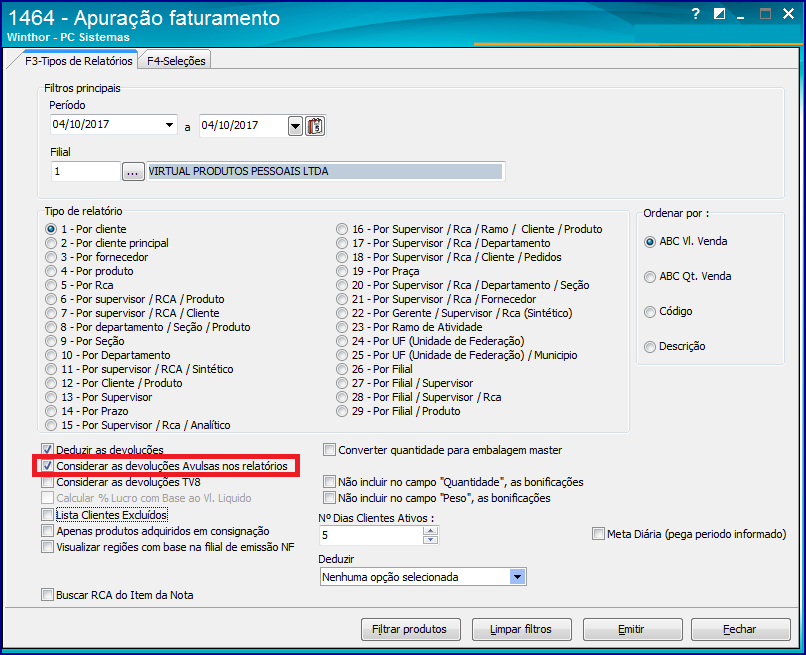Select the F3-Tipos de Relatórios tab
Screen dimensions: 806x655
point(79,61)
